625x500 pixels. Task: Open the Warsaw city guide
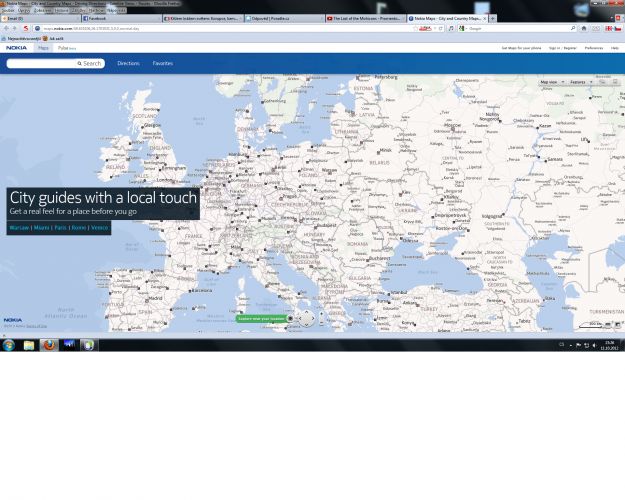pyautogui.click(x=19, y=228)
